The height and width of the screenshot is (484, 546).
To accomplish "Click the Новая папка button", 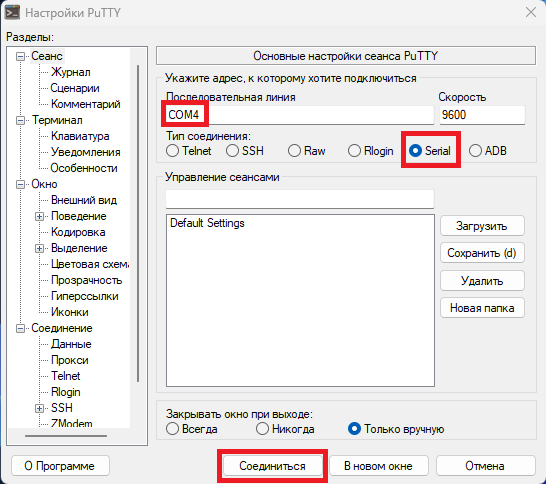I will [x=482, y=308].
